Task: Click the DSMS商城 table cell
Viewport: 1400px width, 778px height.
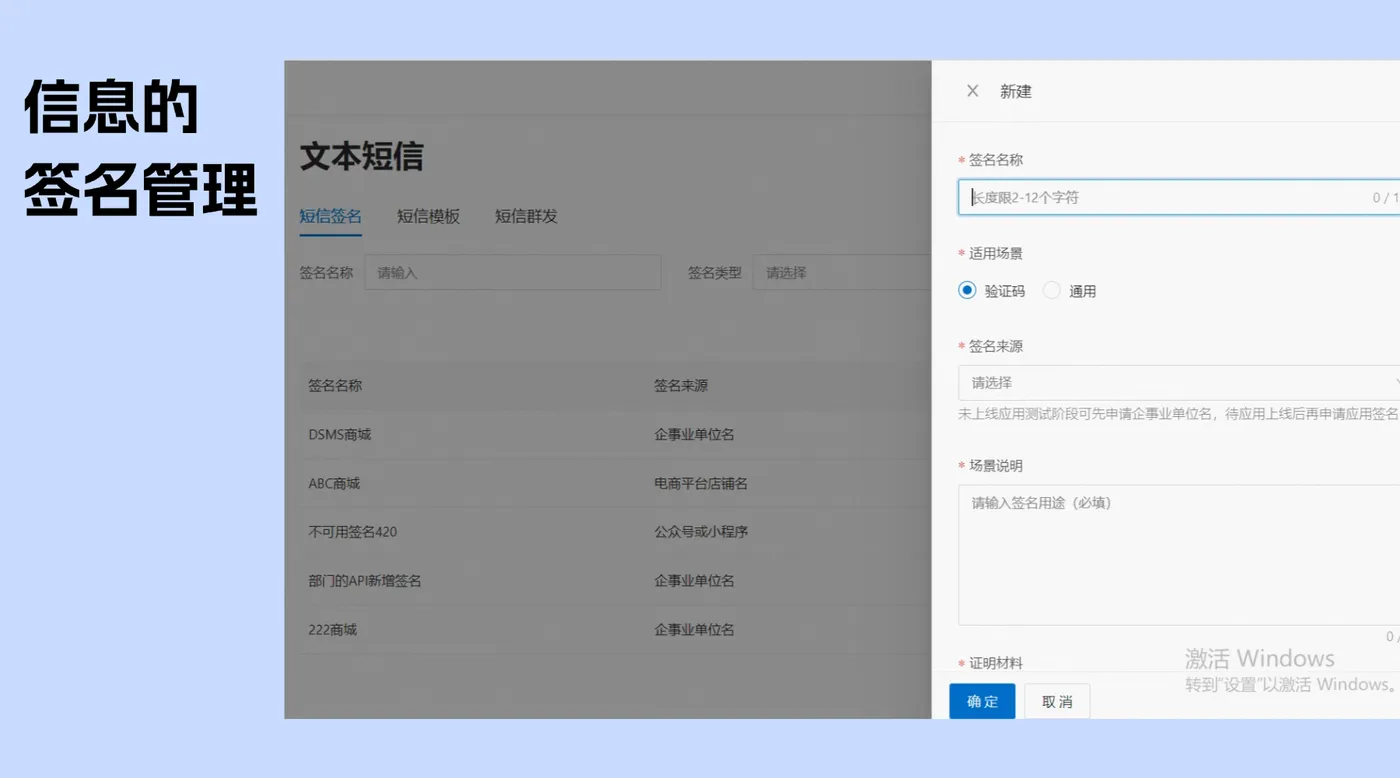Action: [340, 434]
